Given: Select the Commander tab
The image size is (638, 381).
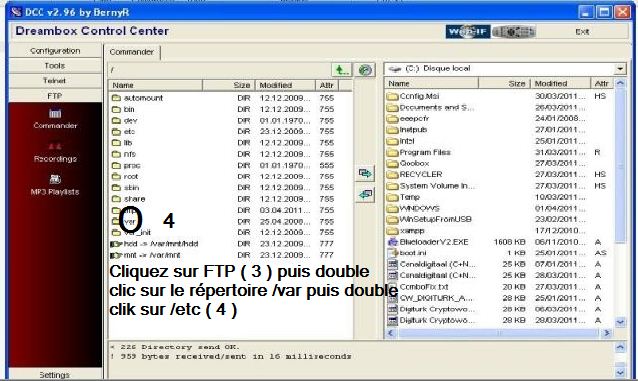Looking at the screenshot, I should click(132, 52).
